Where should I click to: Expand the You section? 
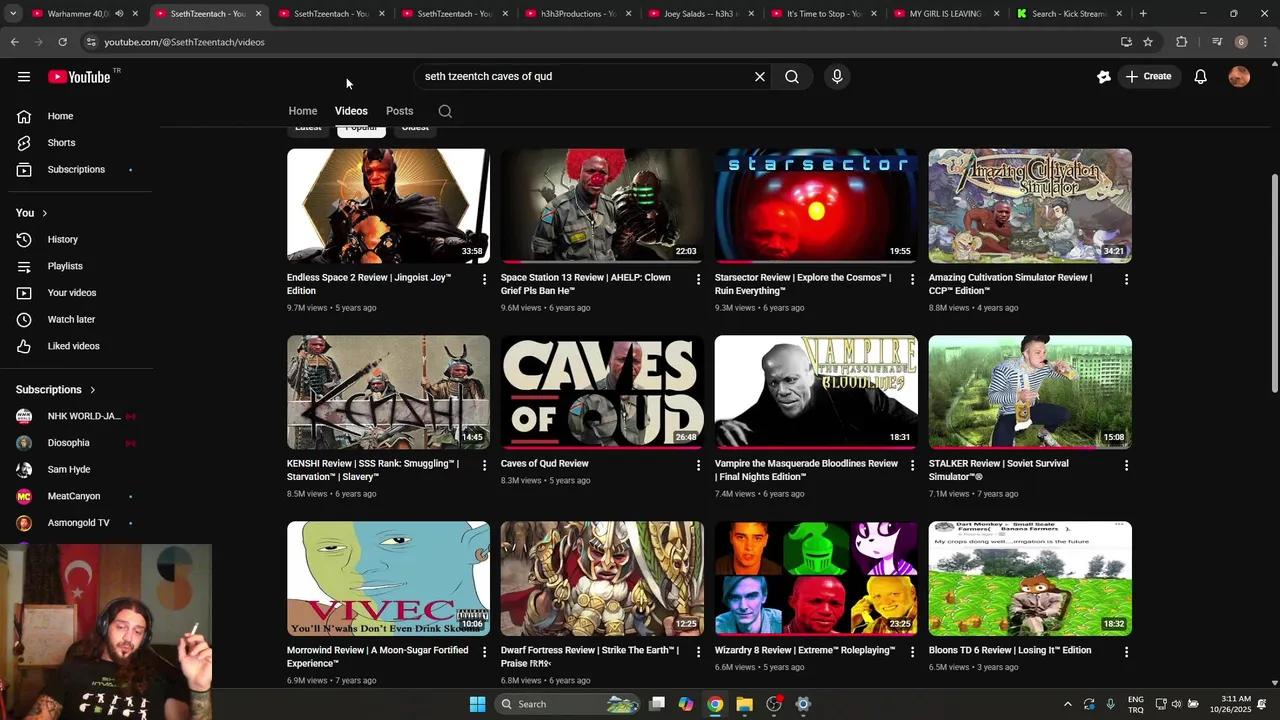(x=32, y=213)
